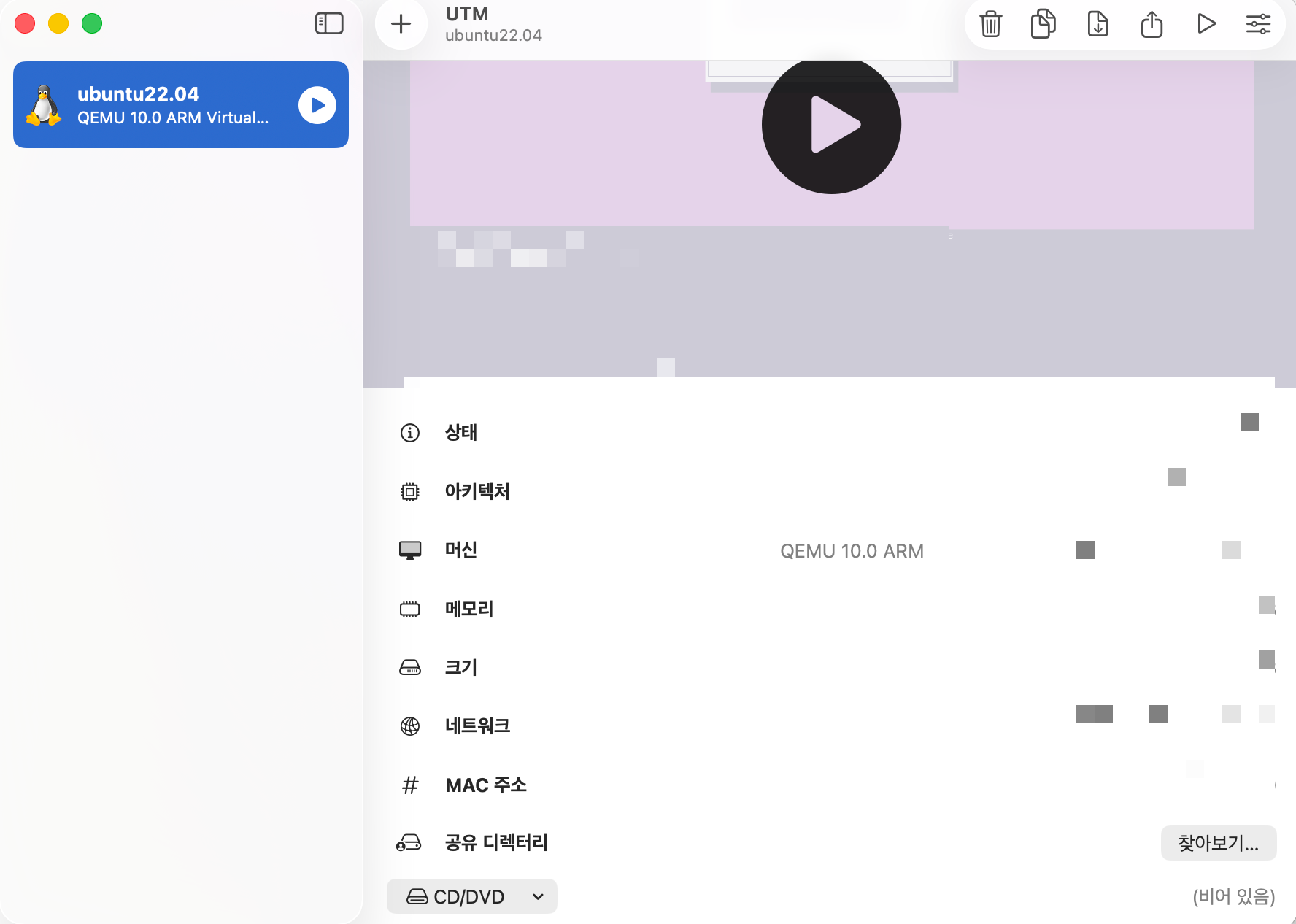Click the 크기 drive icon
The image size is (1296, 924).
pyautogui.click(x=410, y=668)
